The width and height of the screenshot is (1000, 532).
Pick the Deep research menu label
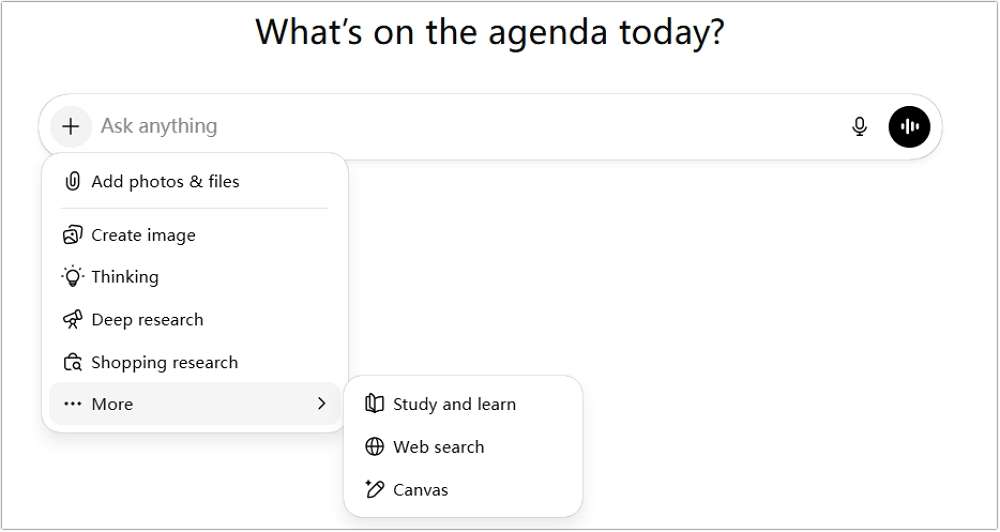pos(147,320)
